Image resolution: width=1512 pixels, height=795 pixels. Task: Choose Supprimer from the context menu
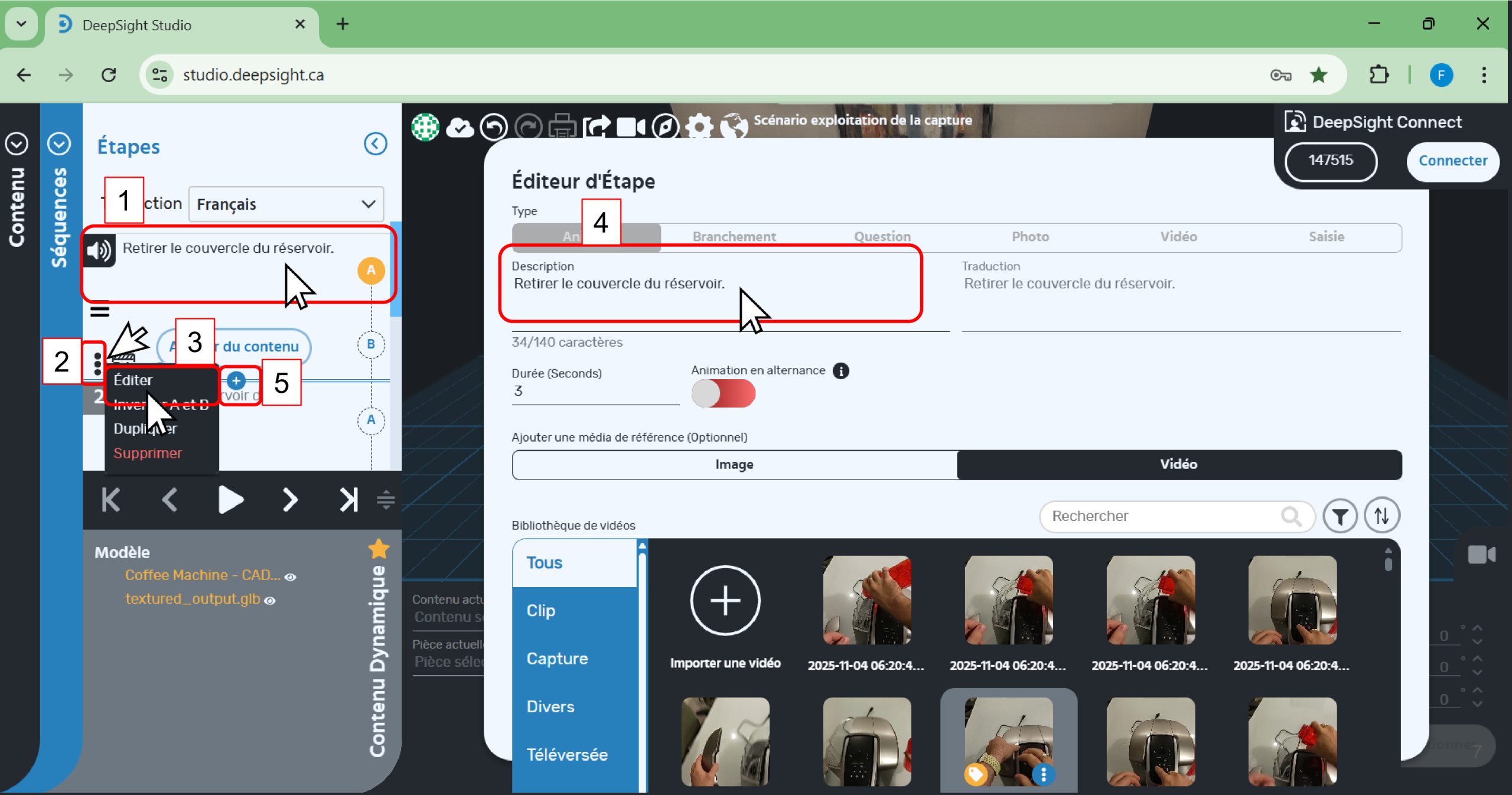[x=148, y=454]
